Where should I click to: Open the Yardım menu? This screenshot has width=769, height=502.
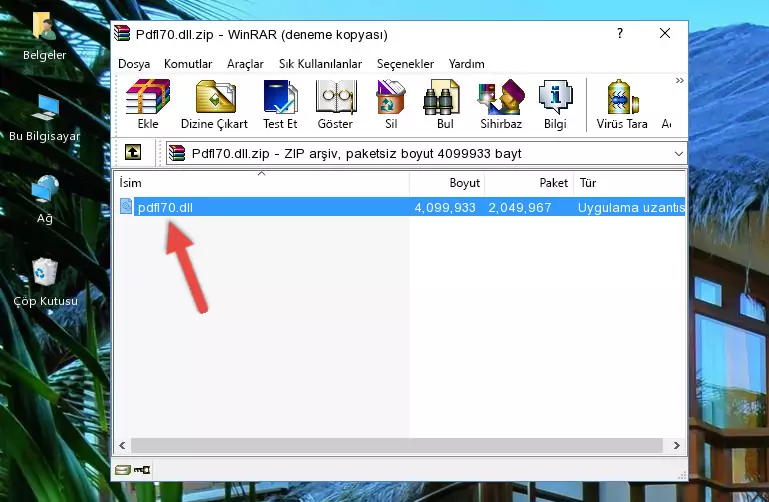point(466,64)
